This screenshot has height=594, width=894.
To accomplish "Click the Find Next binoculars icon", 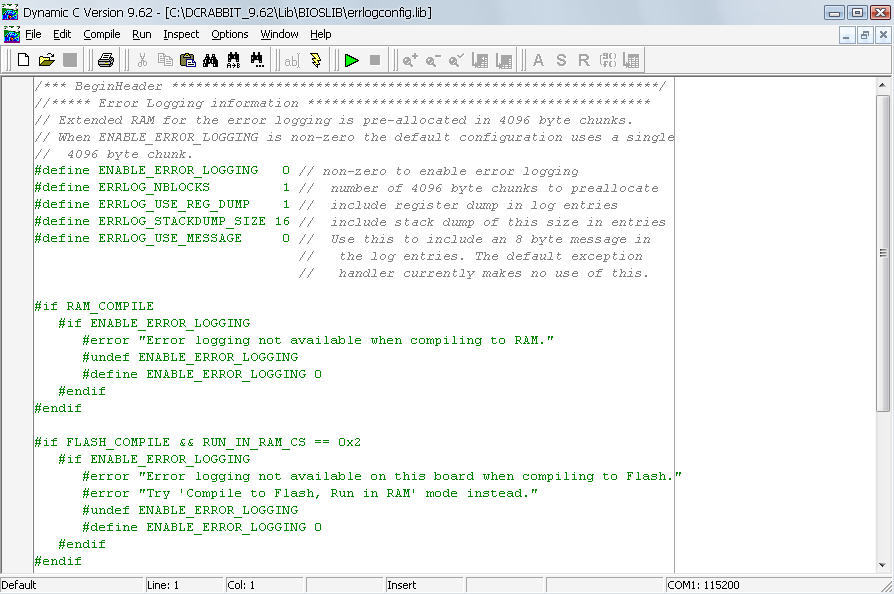I will [257, 60].
